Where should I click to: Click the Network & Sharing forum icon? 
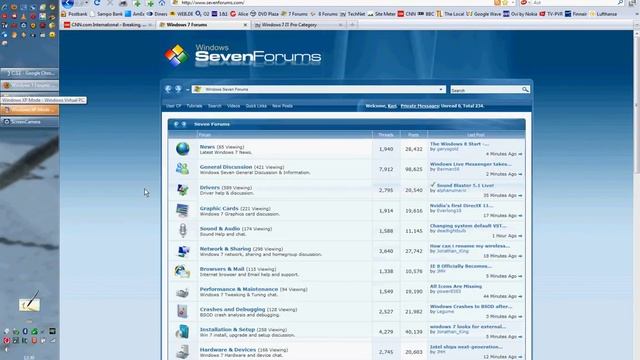click(182, 251)
